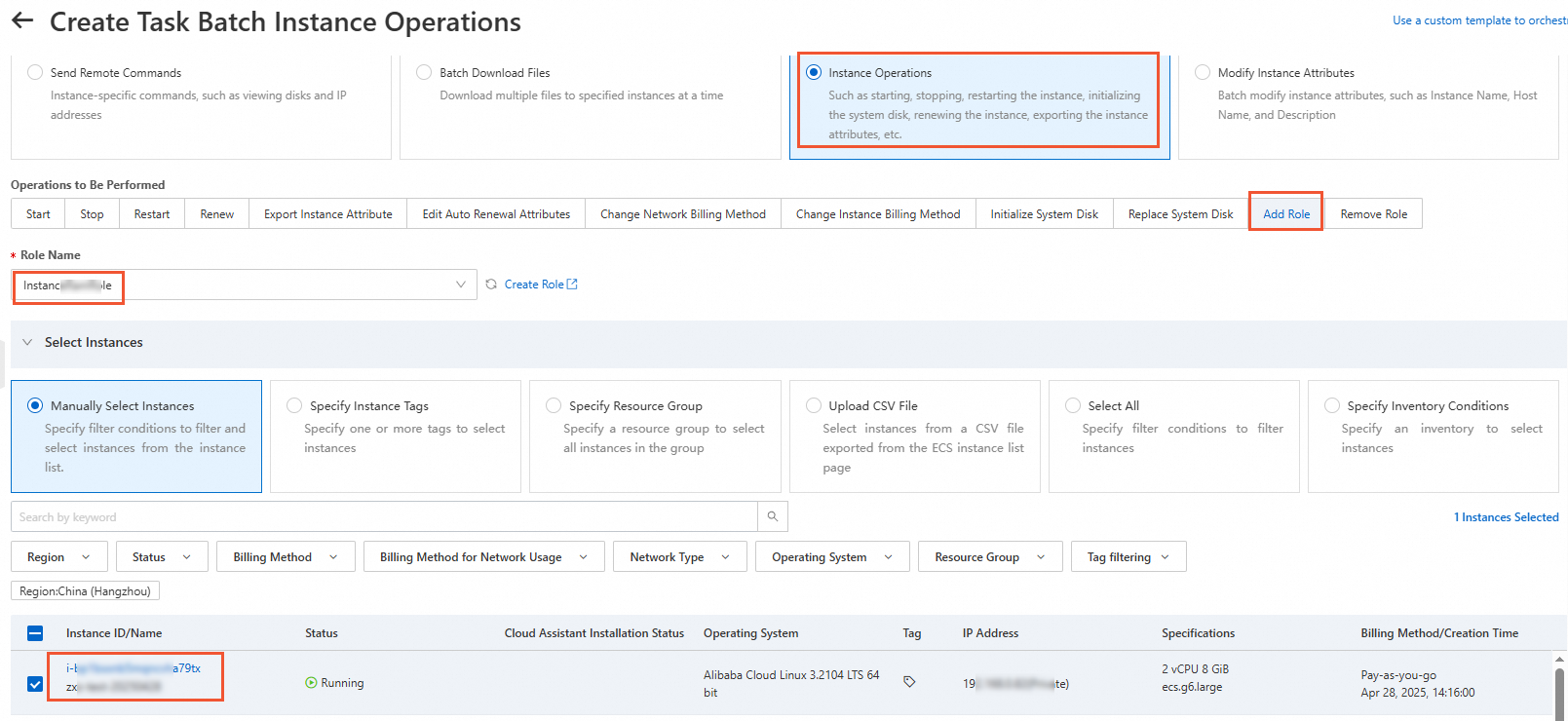Image resolution: width=1568 pixels, height=721 pixels.
Task: Toggle the select-all header checkbox
Action: [35, 633]
